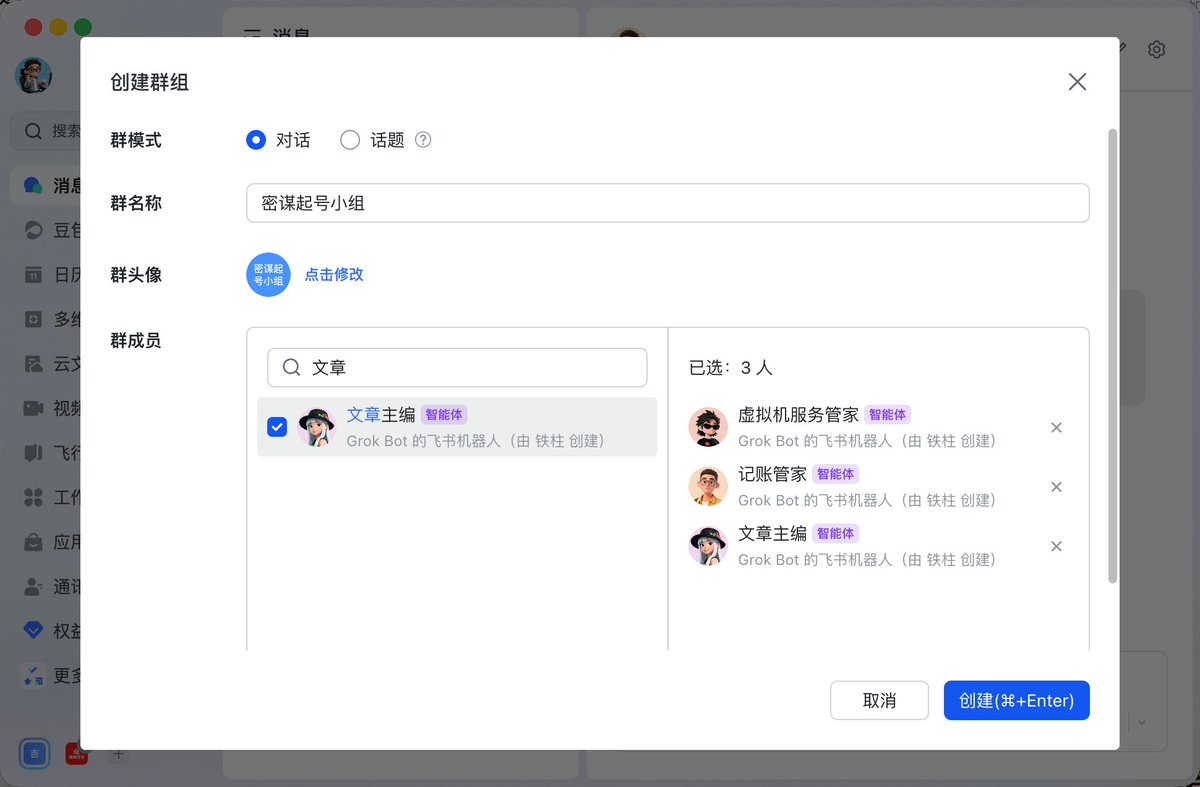Click the 创建(⌘+Enter) button
The height and width of the screenshot is (787, 1200).
(1016, 701)
